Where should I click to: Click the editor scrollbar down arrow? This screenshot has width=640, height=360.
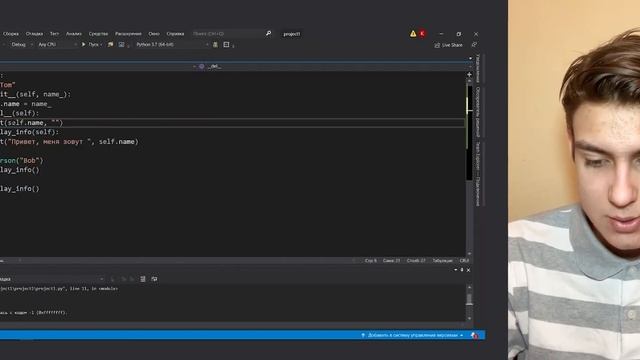[469, 253]
